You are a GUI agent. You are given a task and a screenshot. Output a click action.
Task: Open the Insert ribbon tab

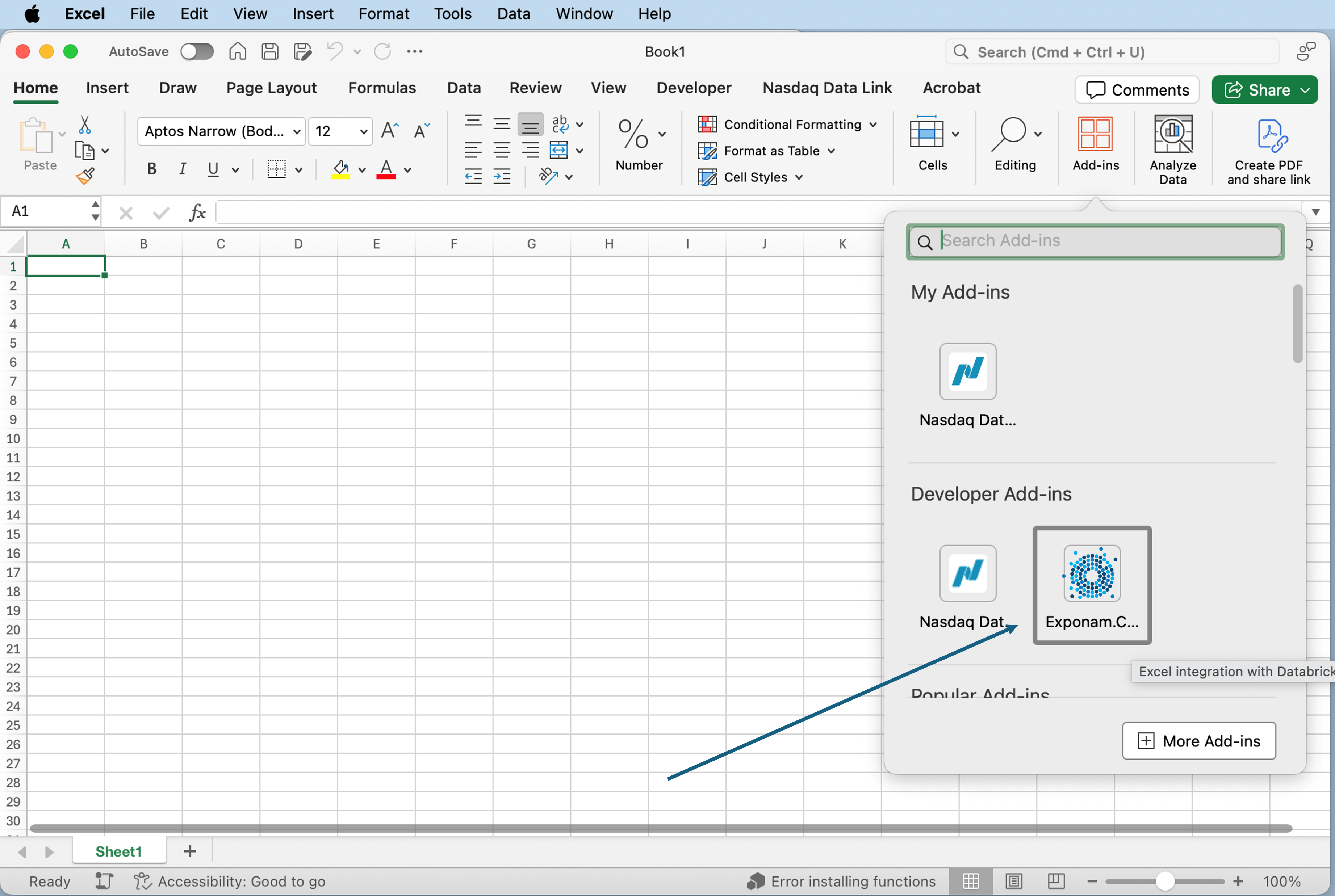click(x=107, y=88)
